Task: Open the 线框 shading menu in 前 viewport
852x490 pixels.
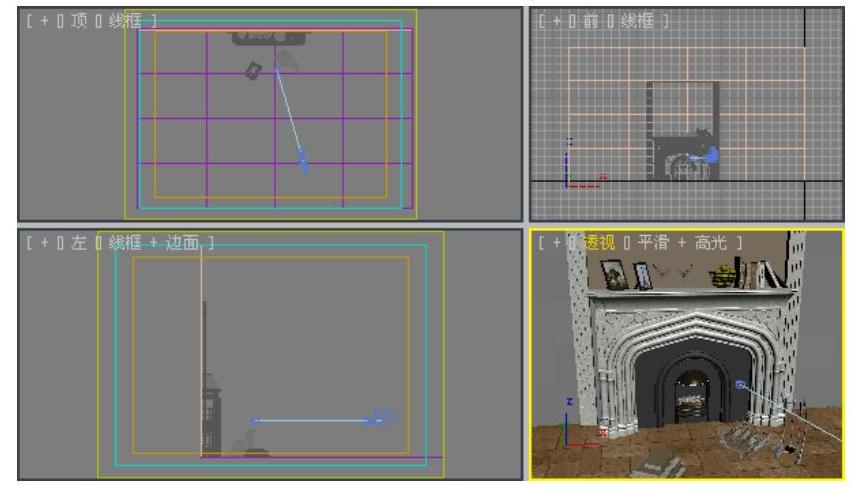Action: [637, 21]
